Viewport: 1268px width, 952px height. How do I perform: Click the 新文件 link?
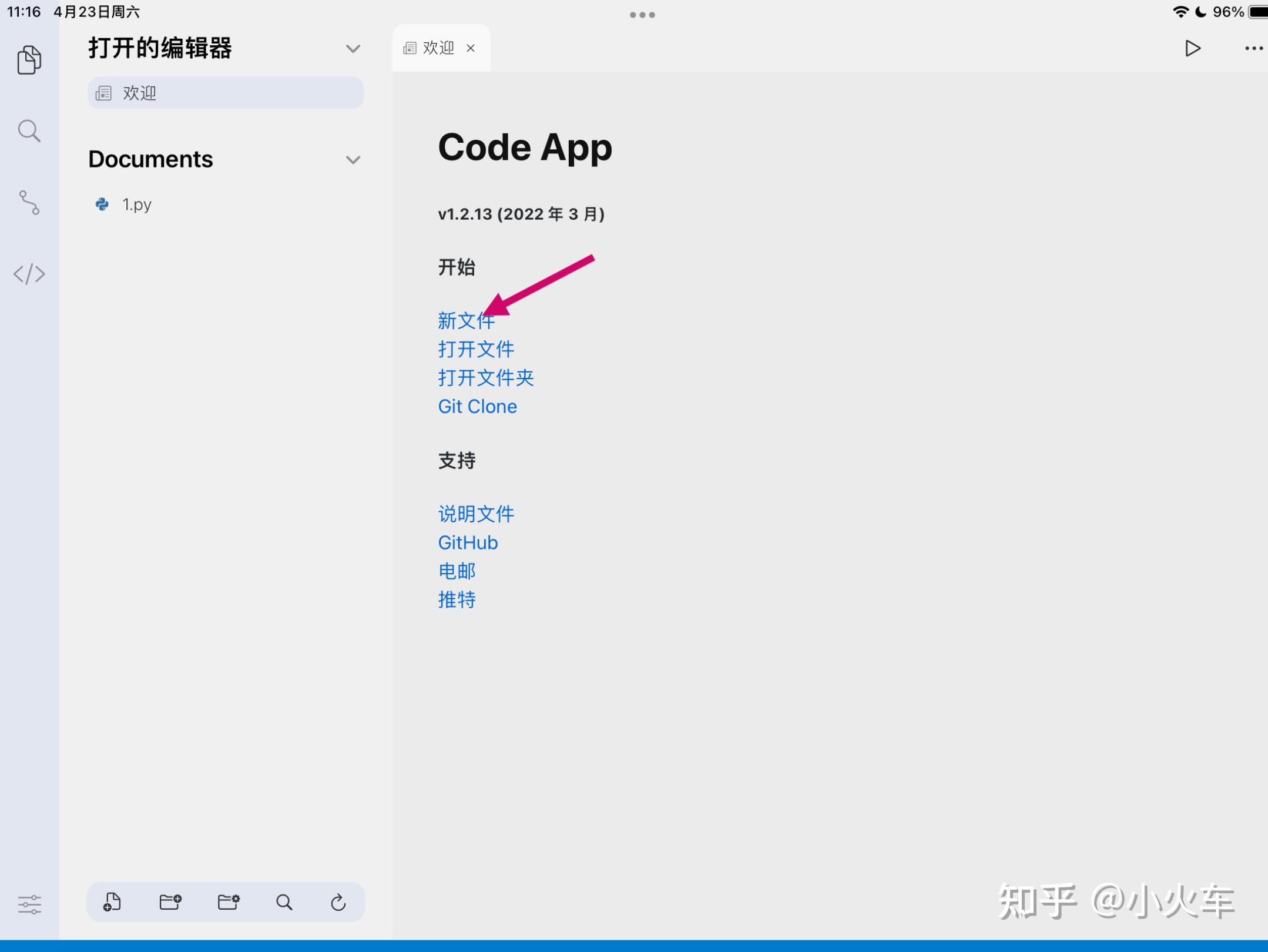pos(466,321)
